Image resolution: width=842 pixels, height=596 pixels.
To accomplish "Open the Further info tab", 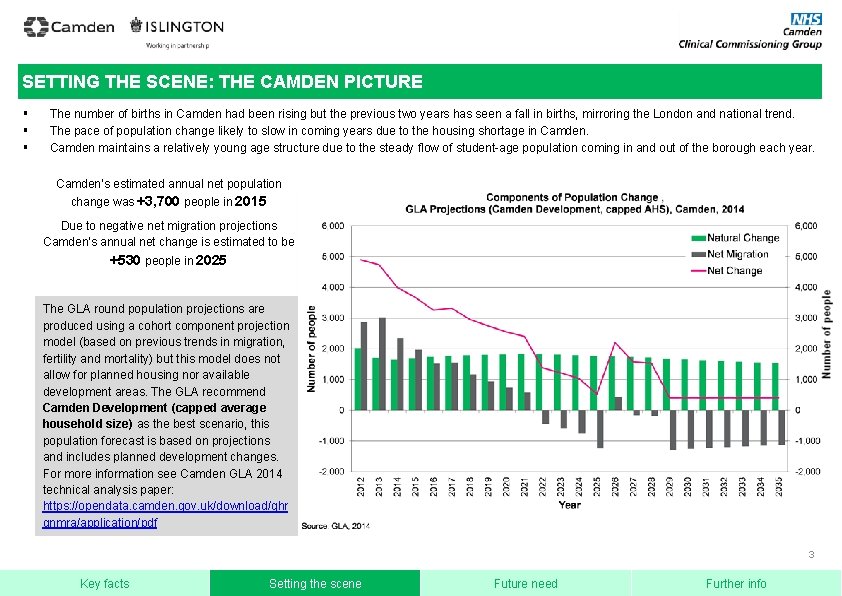I will click(736, 583).
